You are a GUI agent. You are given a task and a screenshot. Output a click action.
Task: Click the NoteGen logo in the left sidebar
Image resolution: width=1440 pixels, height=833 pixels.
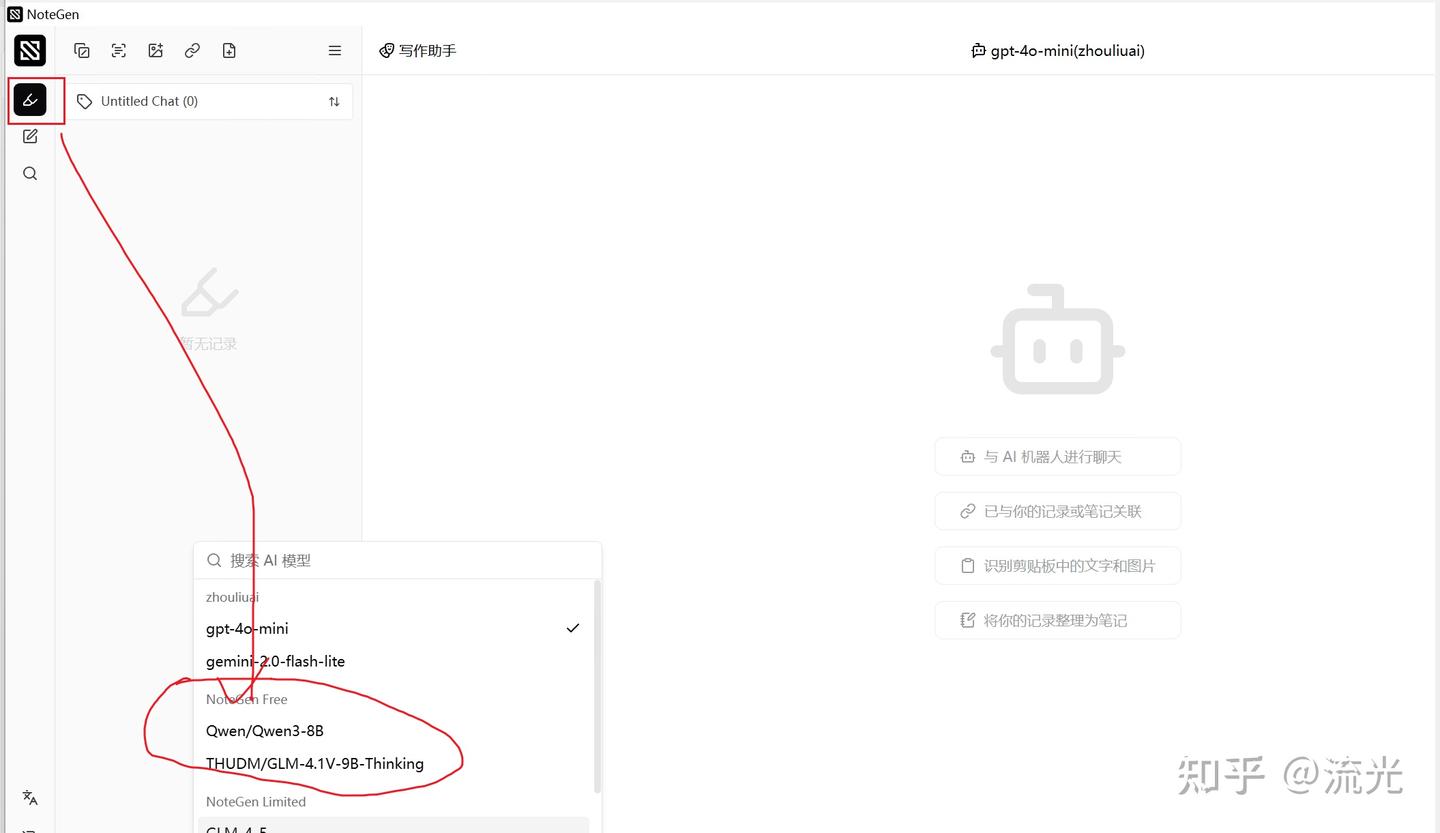pyautogui.click(x=30, y=50)
